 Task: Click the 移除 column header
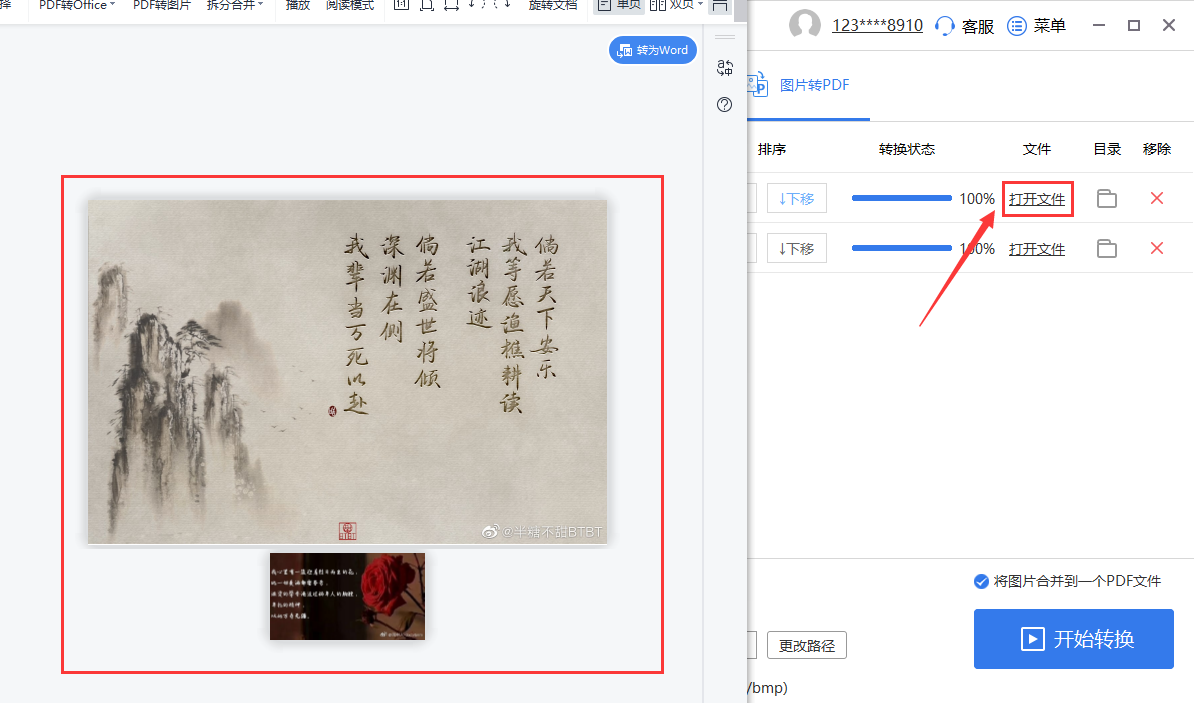[x=1157, y=149]
